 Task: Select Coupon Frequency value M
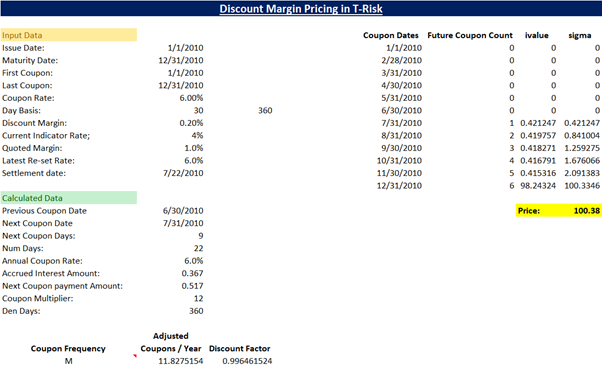point(68,361)
